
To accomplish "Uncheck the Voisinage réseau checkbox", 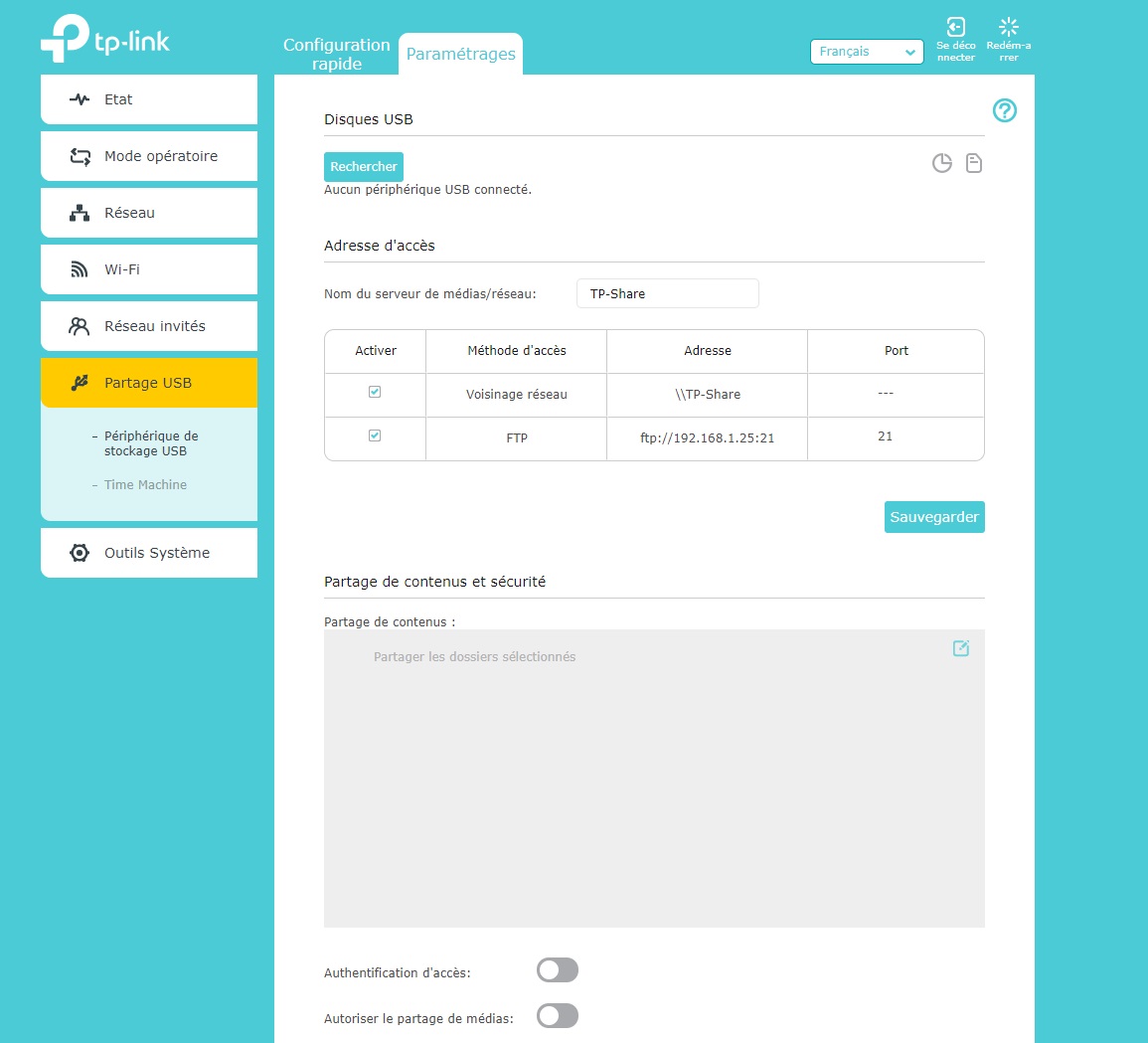I will pos(375,392).
